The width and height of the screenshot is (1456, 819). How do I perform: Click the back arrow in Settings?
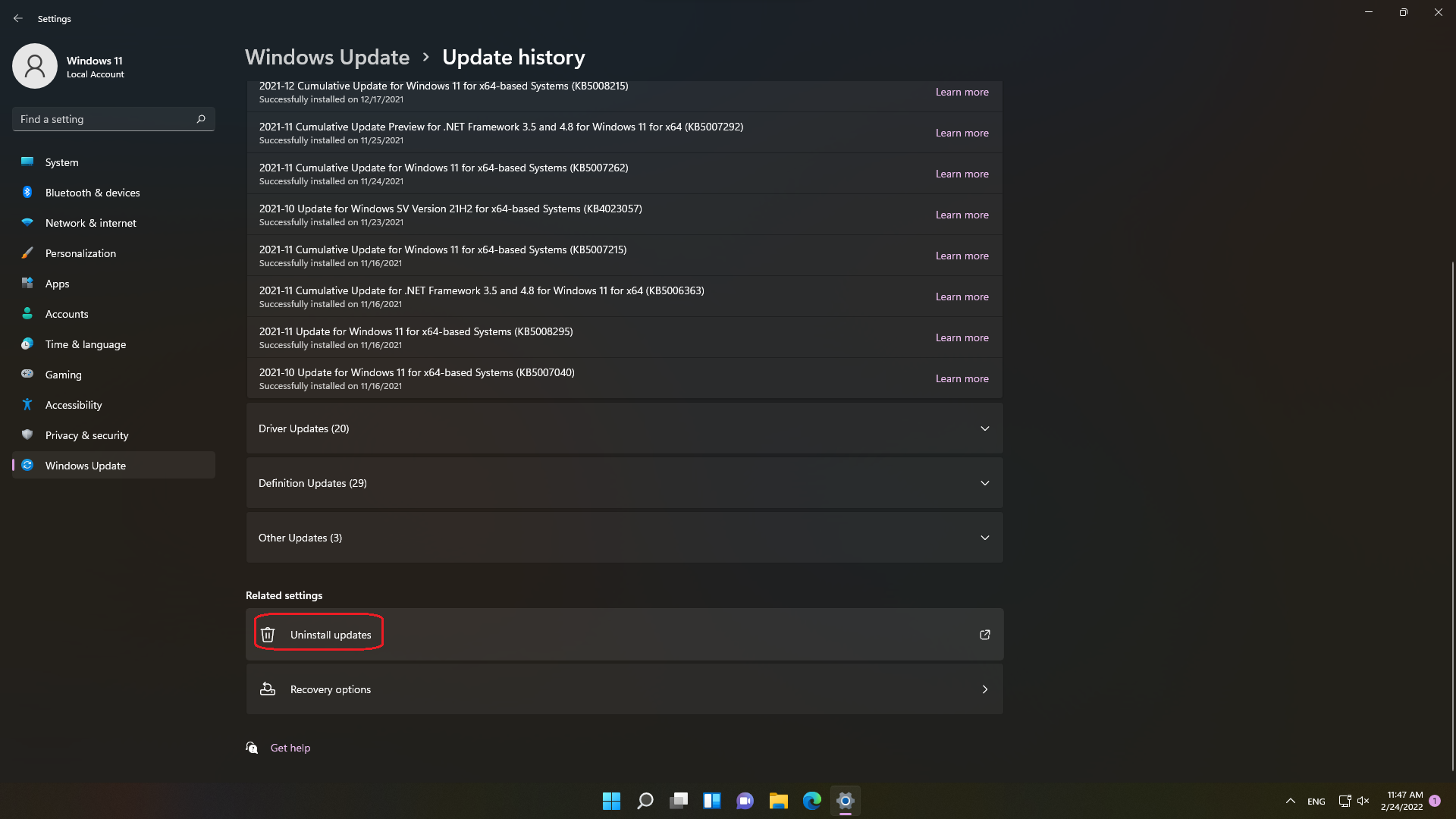[18, 18]
